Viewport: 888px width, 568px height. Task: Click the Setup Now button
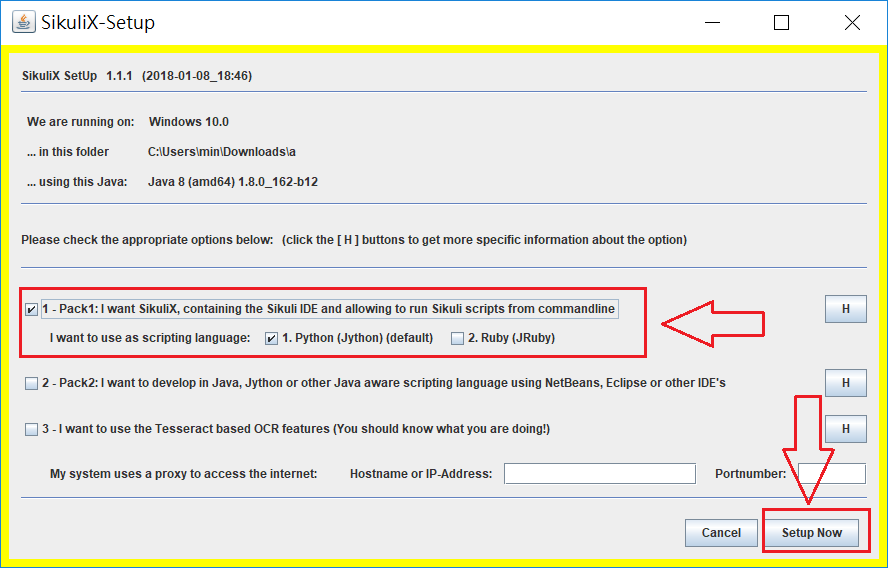pos(812,533)
